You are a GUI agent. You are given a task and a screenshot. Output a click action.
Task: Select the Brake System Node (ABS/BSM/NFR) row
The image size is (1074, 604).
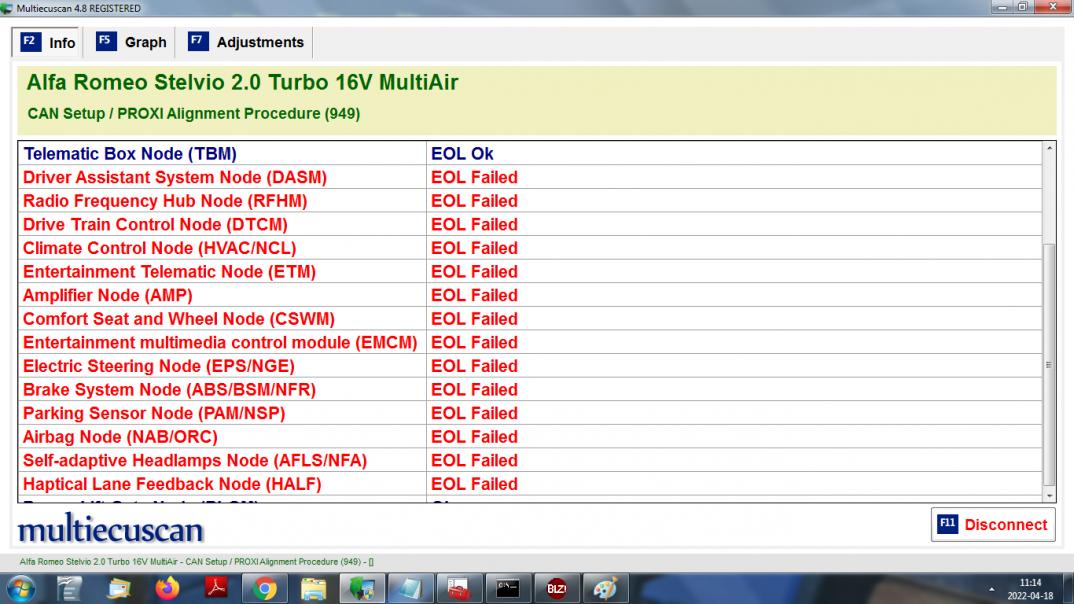(530, 390)
